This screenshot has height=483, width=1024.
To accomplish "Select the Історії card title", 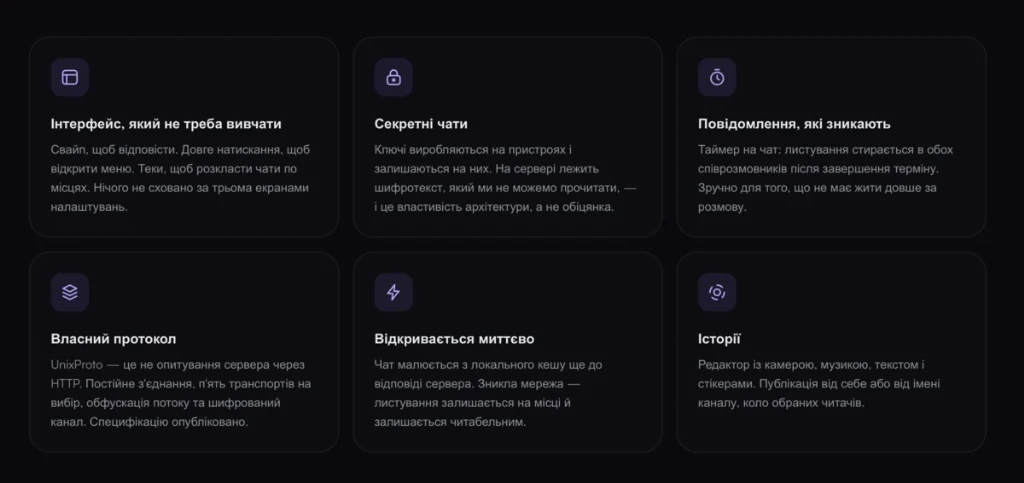I will pos(719,339).
